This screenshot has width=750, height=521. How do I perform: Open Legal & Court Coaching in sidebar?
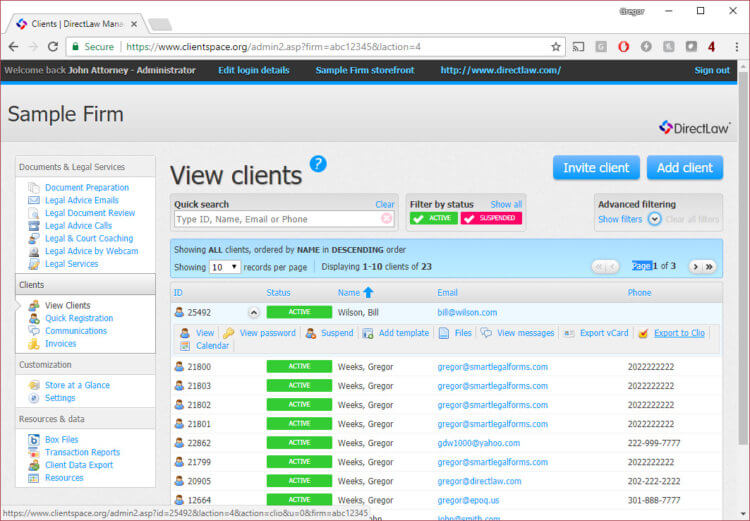pyautogui.click(x=89, y=238)
